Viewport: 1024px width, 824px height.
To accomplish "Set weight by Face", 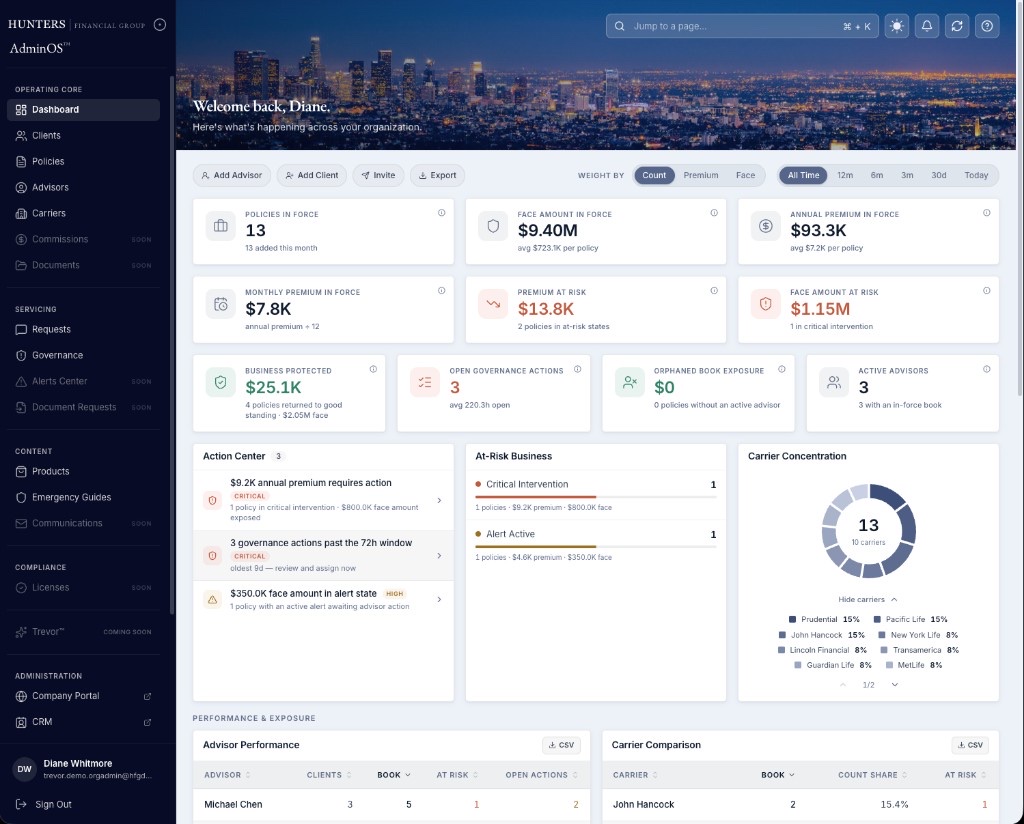I will coord(745,175).
